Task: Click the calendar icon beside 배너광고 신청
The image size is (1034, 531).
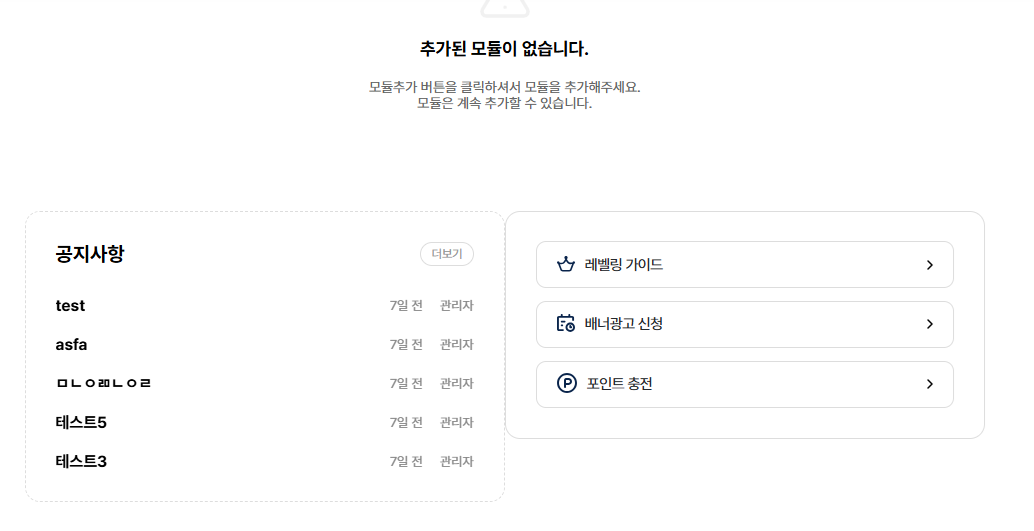Action: (x=566, y=323)
